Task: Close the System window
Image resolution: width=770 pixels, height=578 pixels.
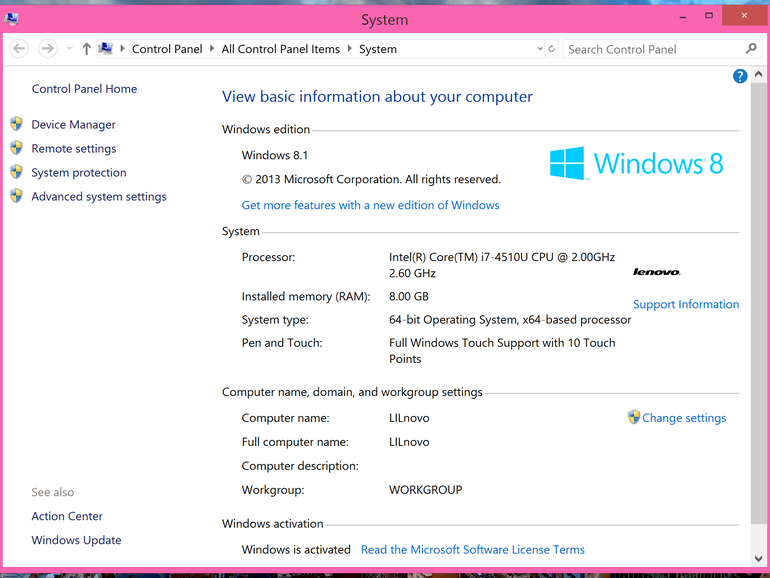Action: point(744,16)
